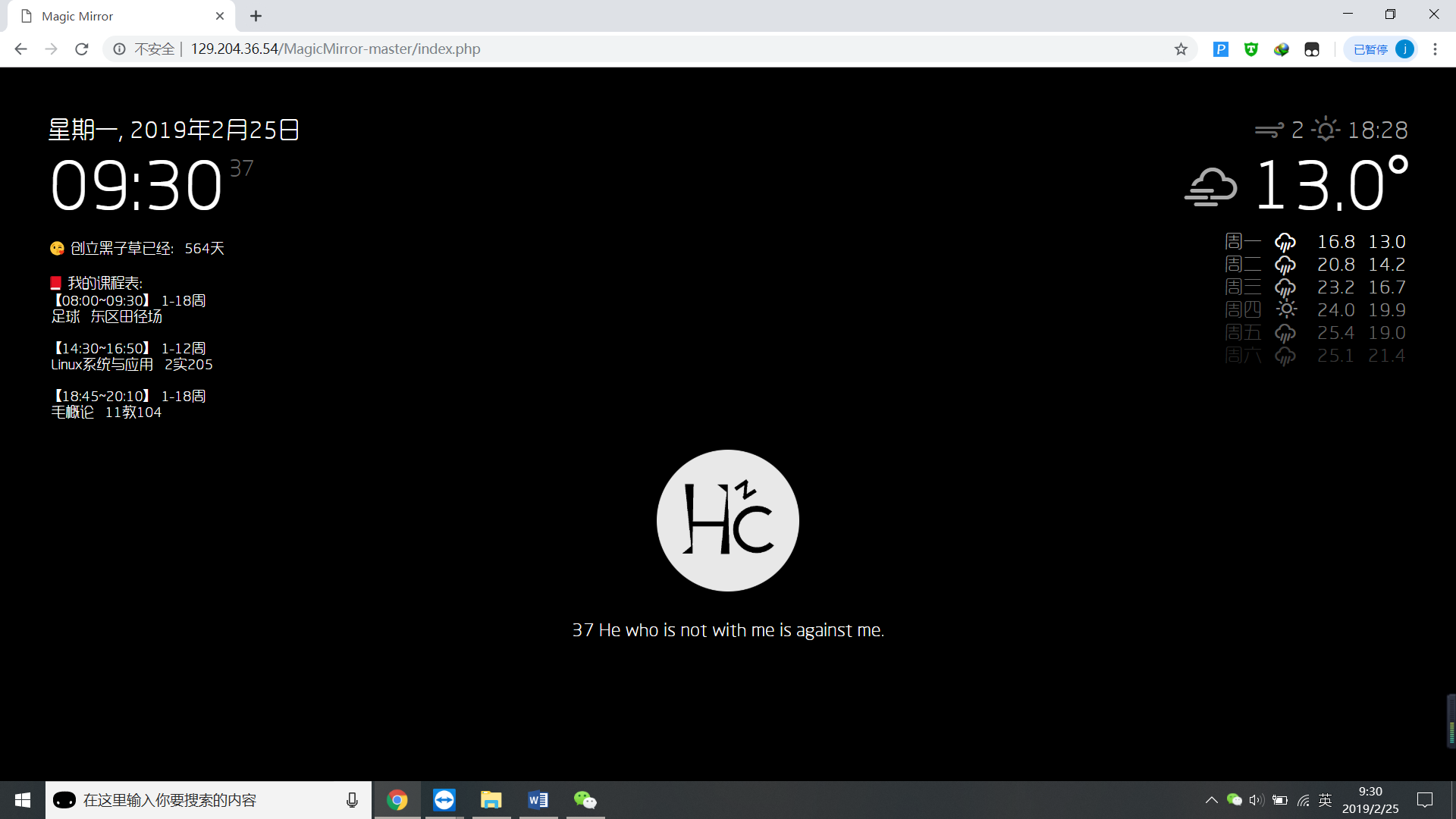1456x819 pixels.
Task: Bookmark this page with star icon
Action: [x=1181, y=49]
